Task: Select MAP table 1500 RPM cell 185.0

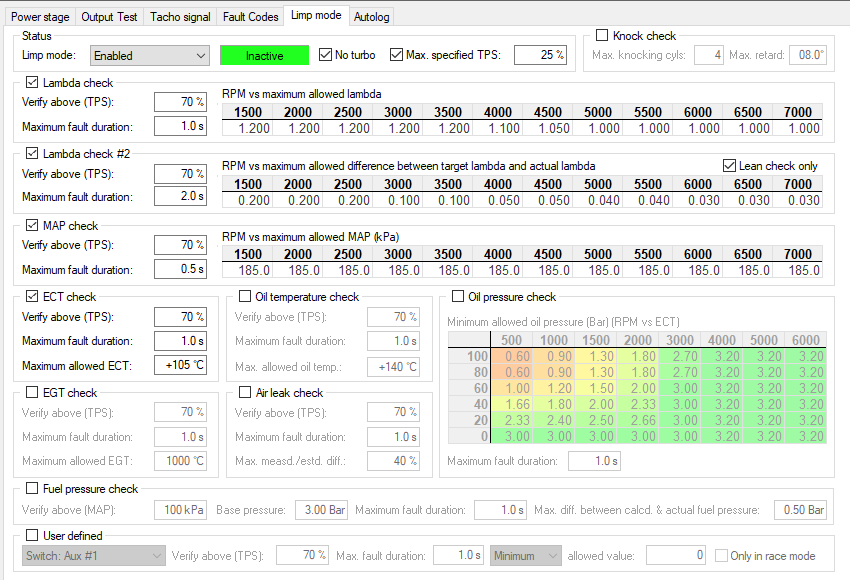Action: tap(247, 270)
